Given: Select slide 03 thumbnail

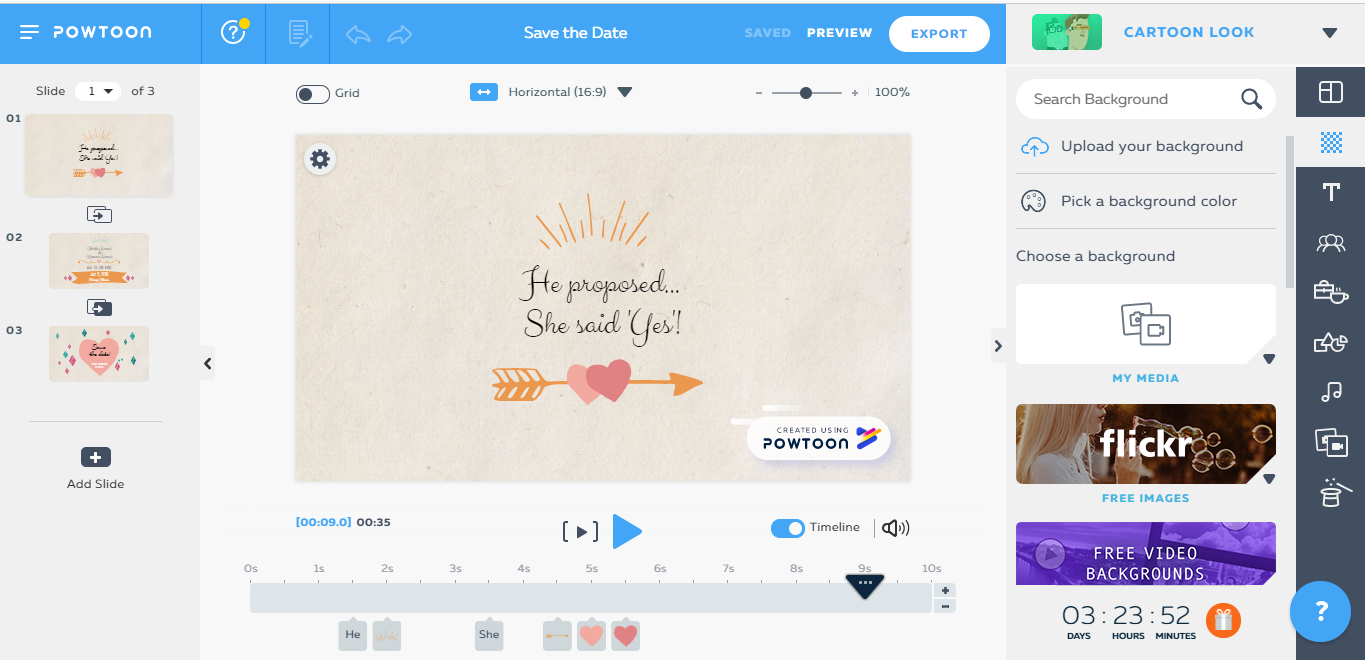Looking at the screenshot, I should pos(99,354).
